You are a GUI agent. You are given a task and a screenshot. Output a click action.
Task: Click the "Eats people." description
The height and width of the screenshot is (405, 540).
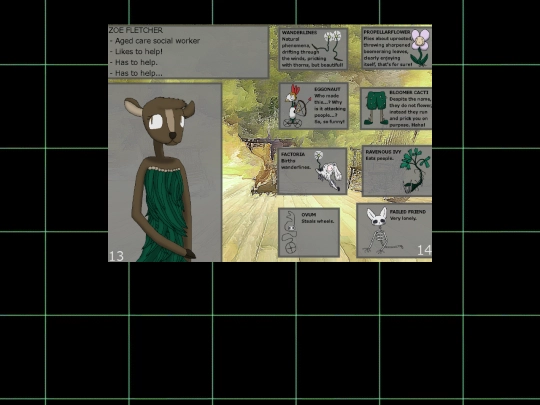(380, 158)
